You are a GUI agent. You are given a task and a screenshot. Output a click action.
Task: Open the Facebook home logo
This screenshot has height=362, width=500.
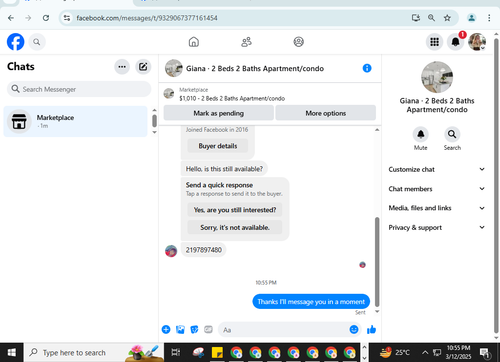[15, 42]
